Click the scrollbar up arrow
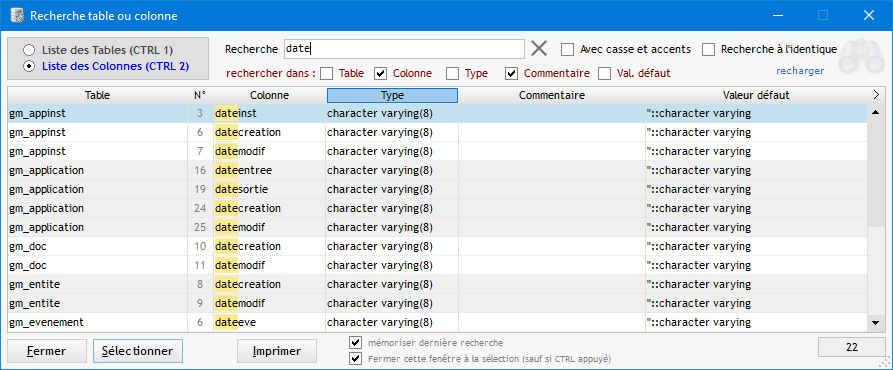Screen dimensions: 893x370 tap(875, 113)
